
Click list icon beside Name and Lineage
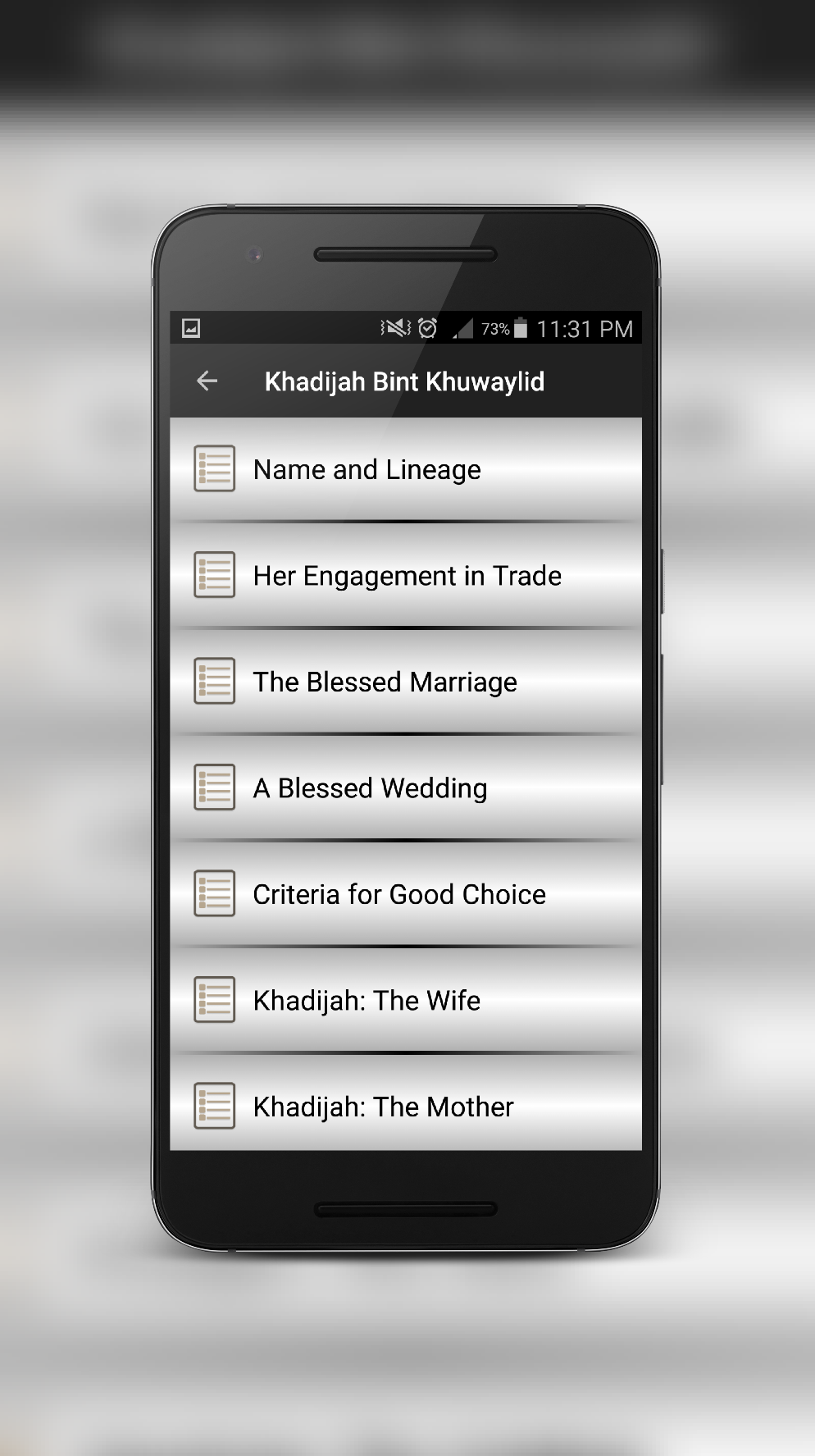[214, 468]
